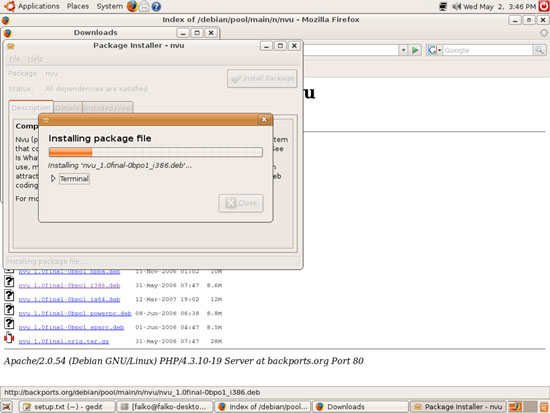Open the trash icon in bottom panel
The width and height of the screenshot is (550, 413).
544,407
